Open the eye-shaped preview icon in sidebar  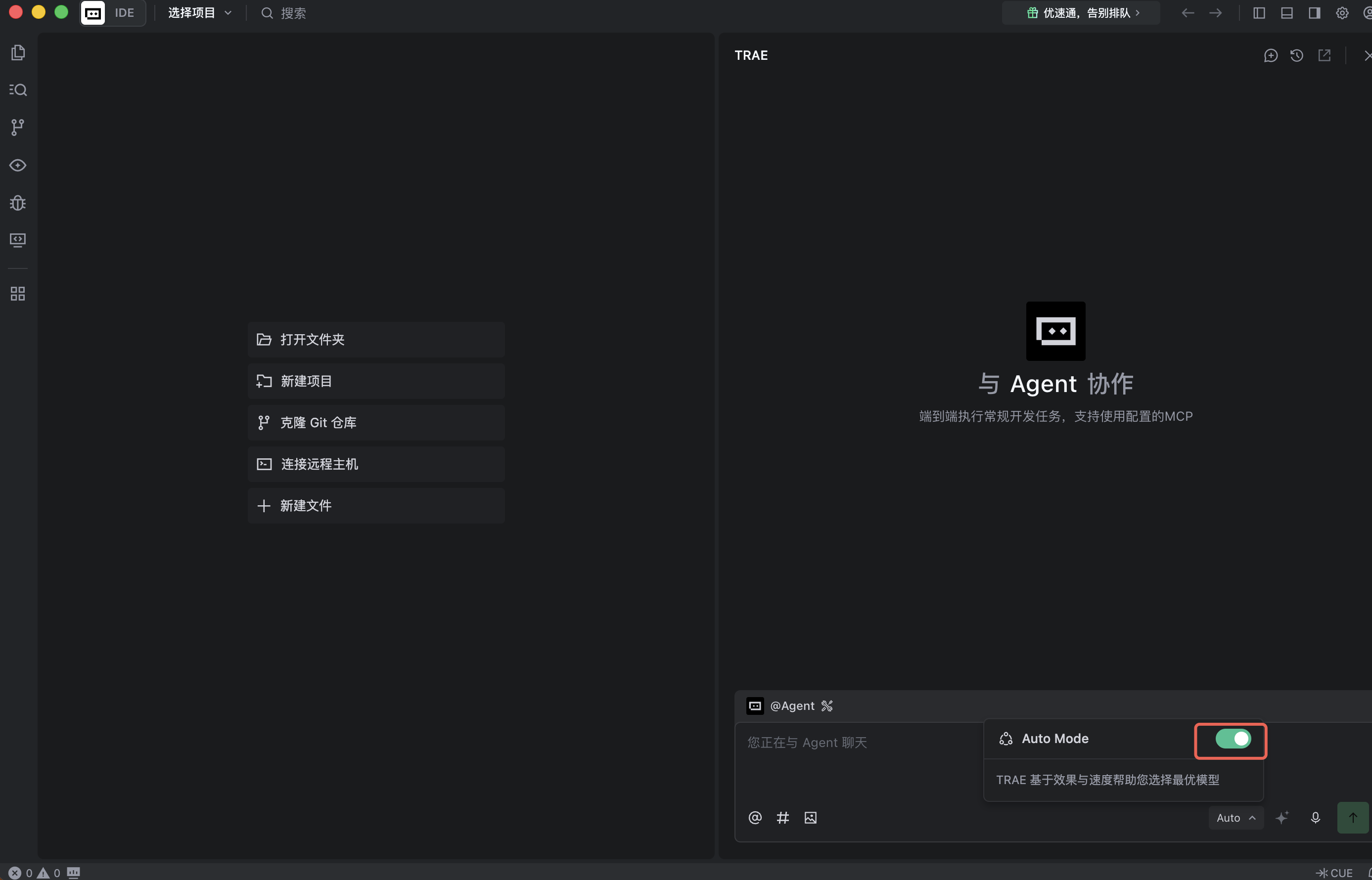(x=18, y=165)
